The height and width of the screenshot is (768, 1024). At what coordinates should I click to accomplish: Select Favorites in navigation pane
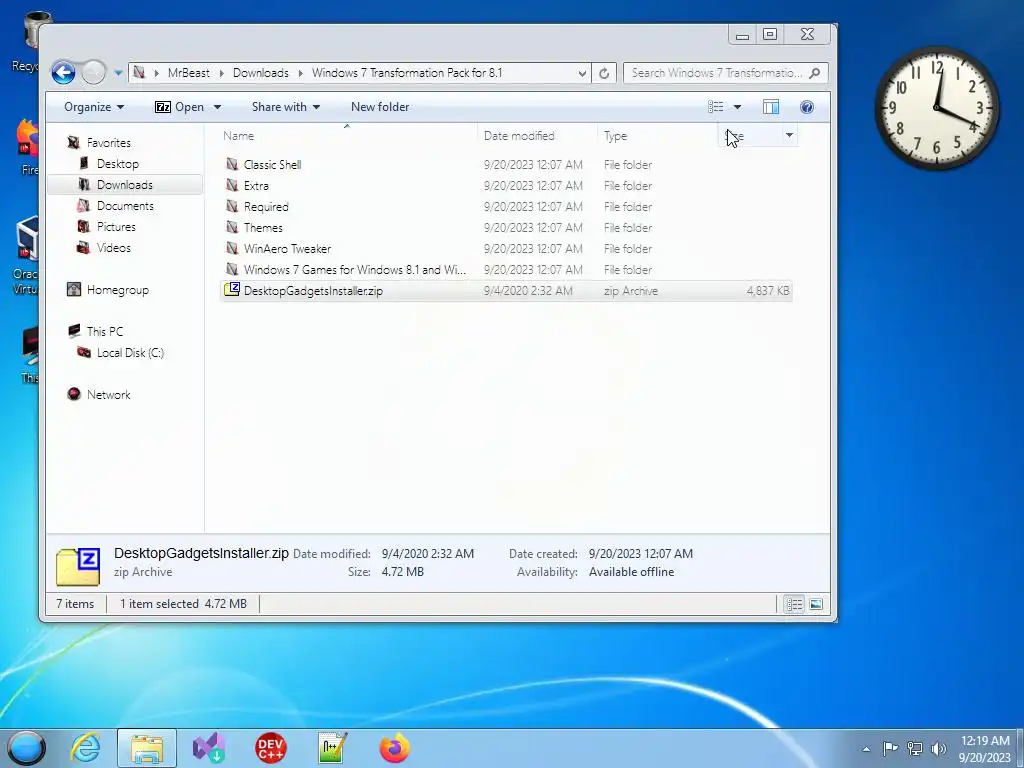tap(108, 143)
